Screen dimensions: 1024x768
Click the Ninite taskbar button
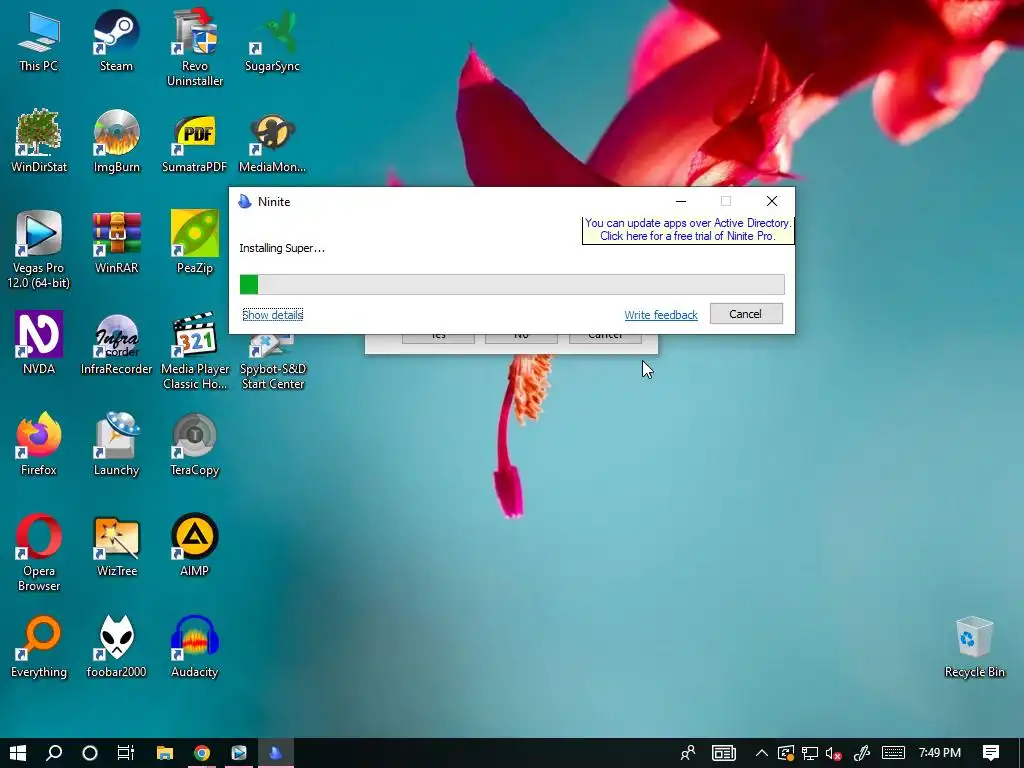coord(276,753)
